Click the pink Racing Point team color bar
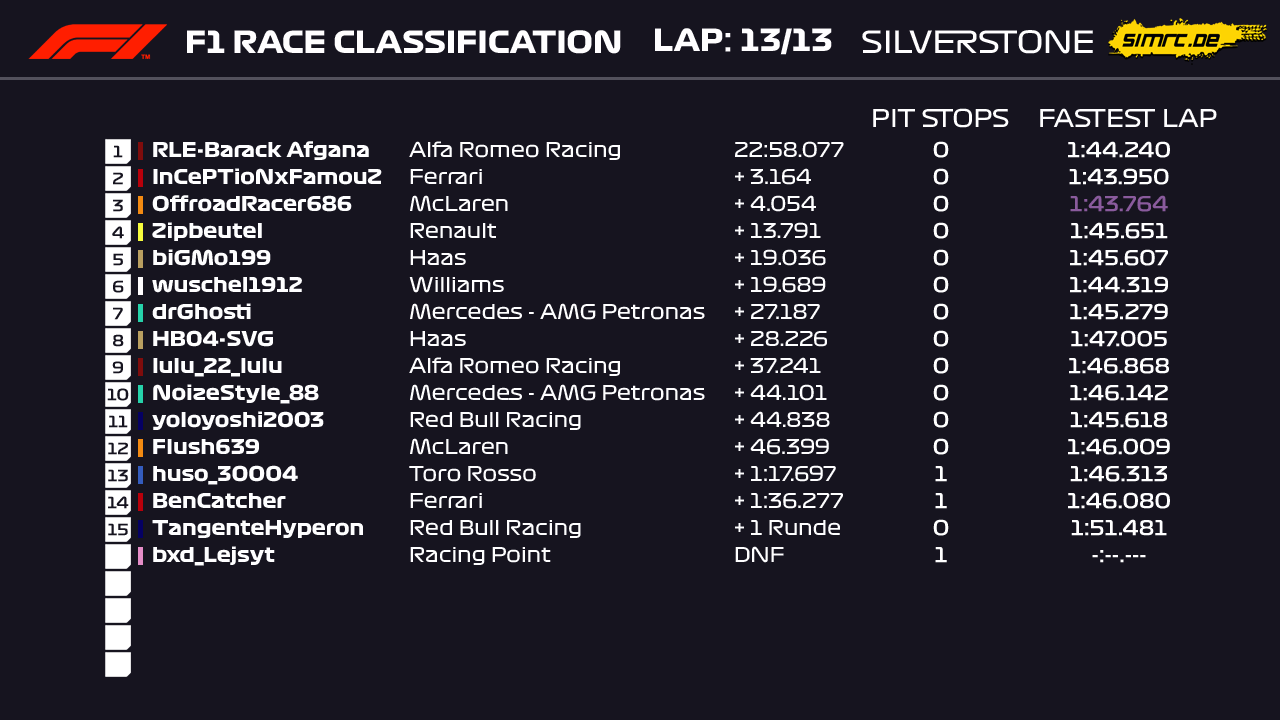This screenshot has height=720, width=1280. click(141, 556)
